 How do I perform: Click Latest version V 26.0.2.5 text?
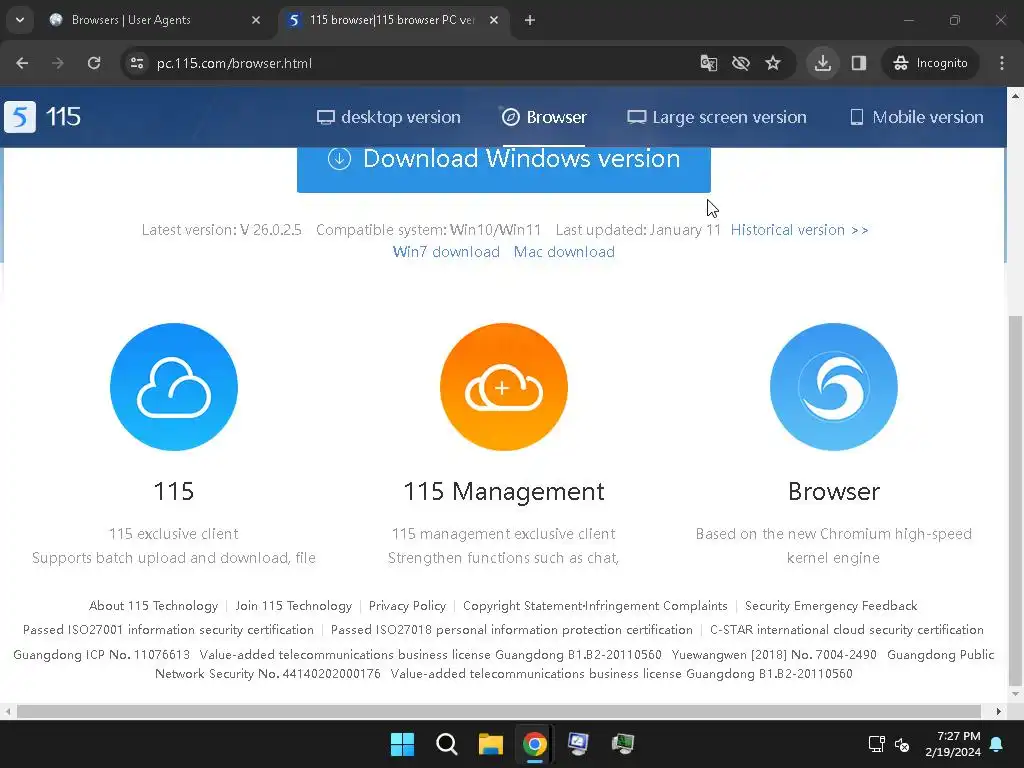pos(221,230)
